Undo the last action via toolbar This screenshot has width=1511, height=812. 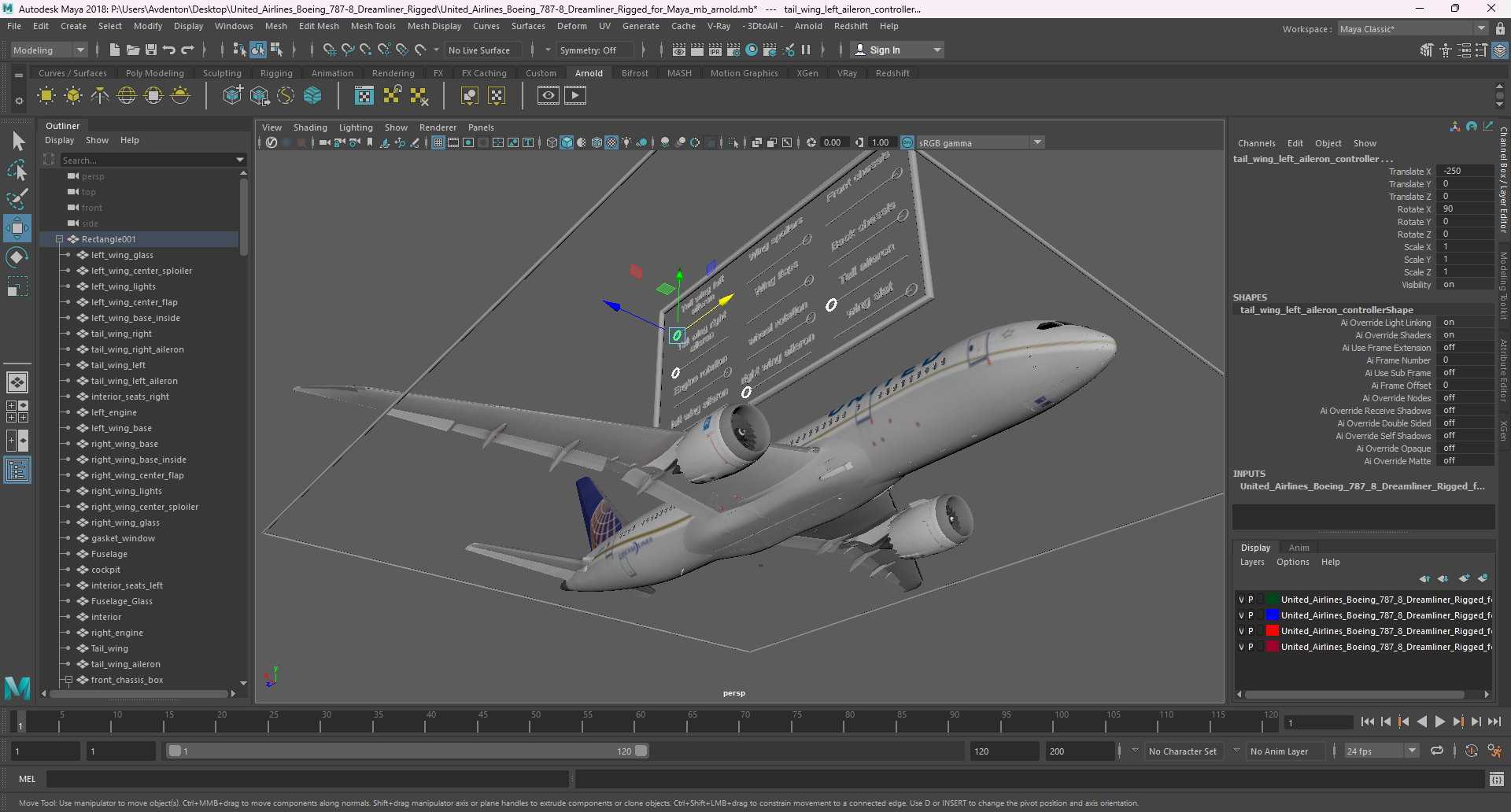coord(169,50)
